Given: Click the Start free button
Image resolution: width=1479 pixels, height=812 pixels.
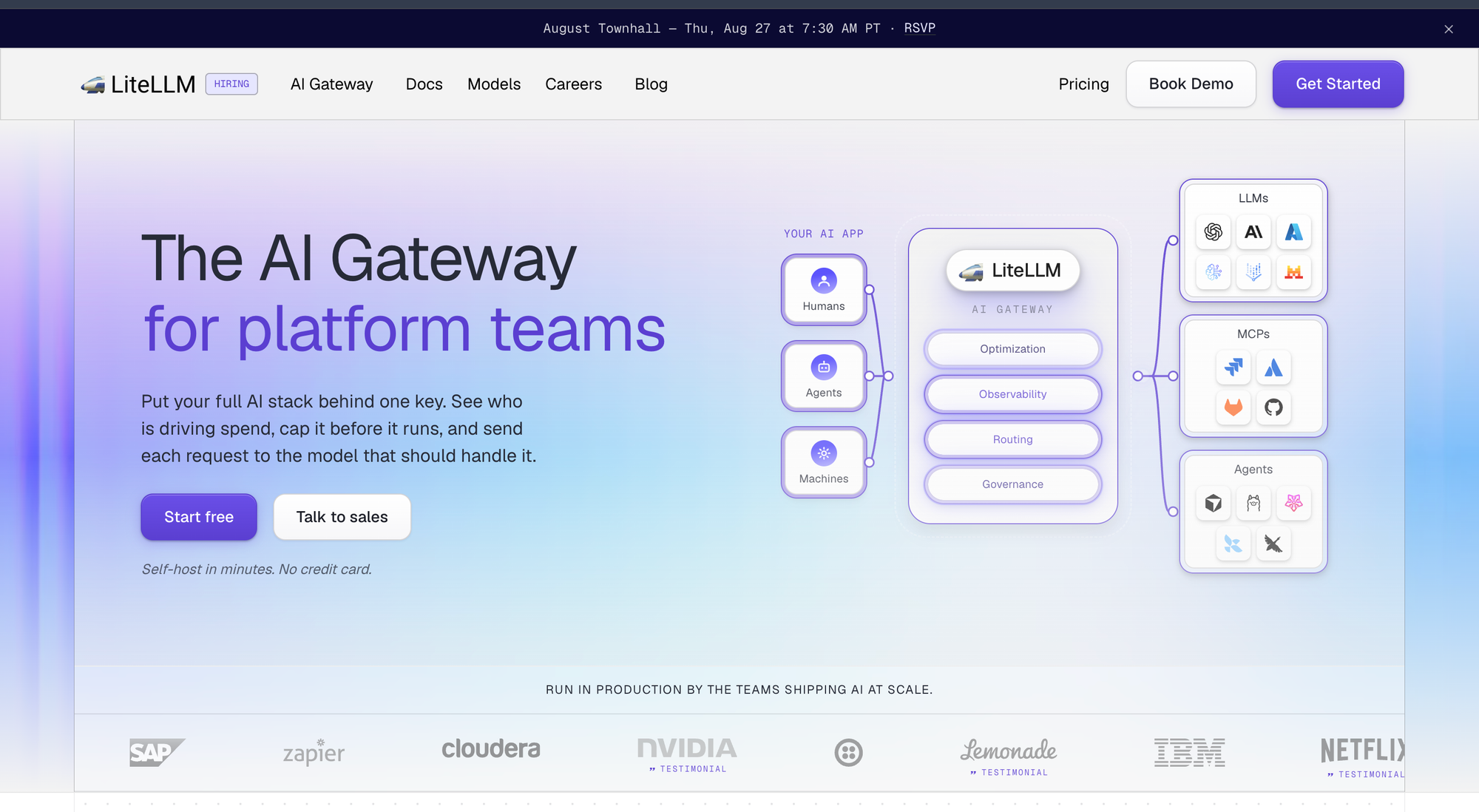Looking at the screenshot, I should click(x=199, y=517).
